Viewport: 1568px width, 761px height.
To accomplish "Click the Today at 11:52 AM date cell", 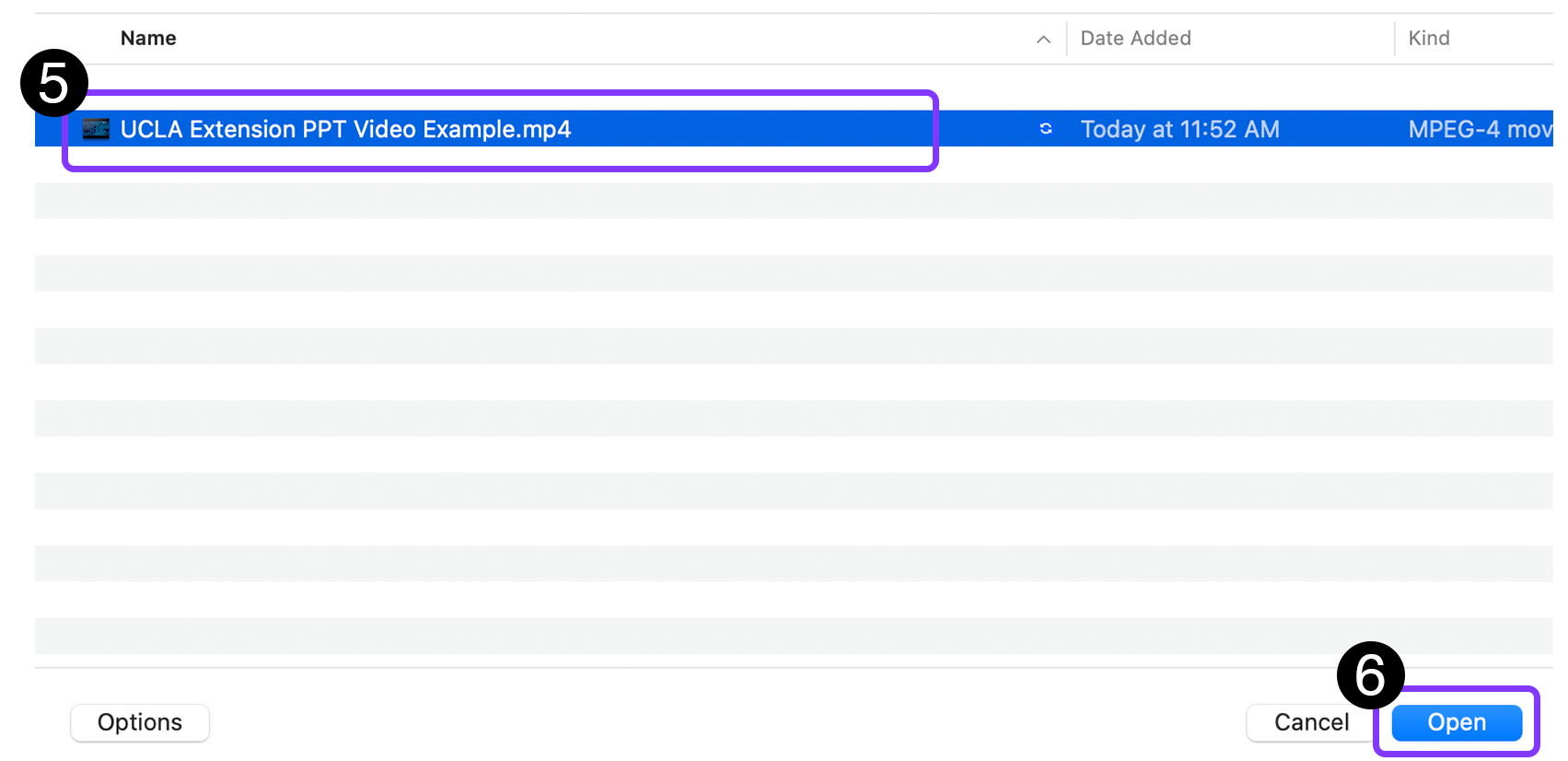I will pyautogui.click(x=1179, y=129).
